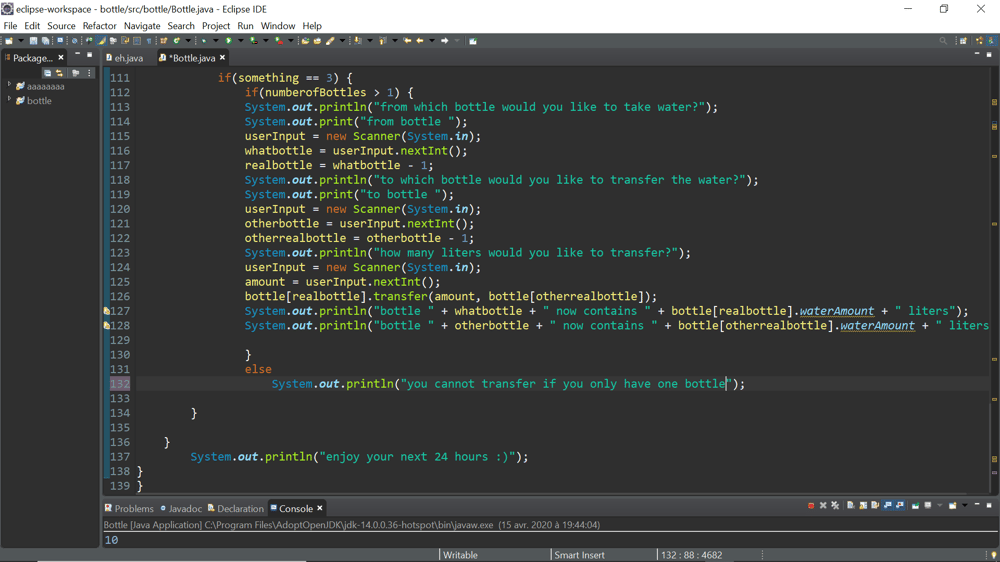Viewport: 1000px width, 562px height.
Task: Click Remove All Terminated Launches icon
Action: point(835,506)
